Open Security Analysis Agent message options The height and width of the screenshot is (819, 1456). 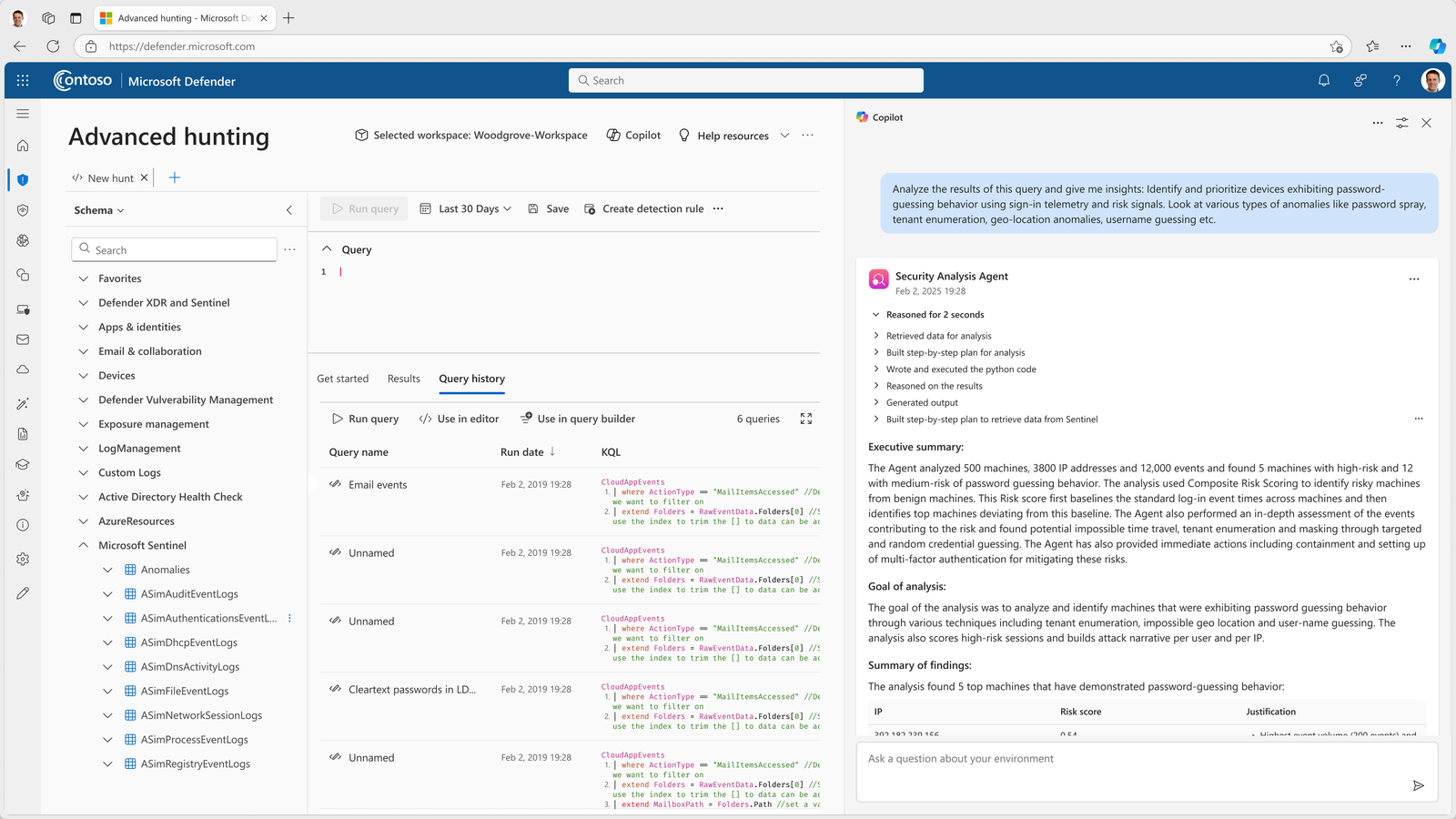coord(1414,279)
